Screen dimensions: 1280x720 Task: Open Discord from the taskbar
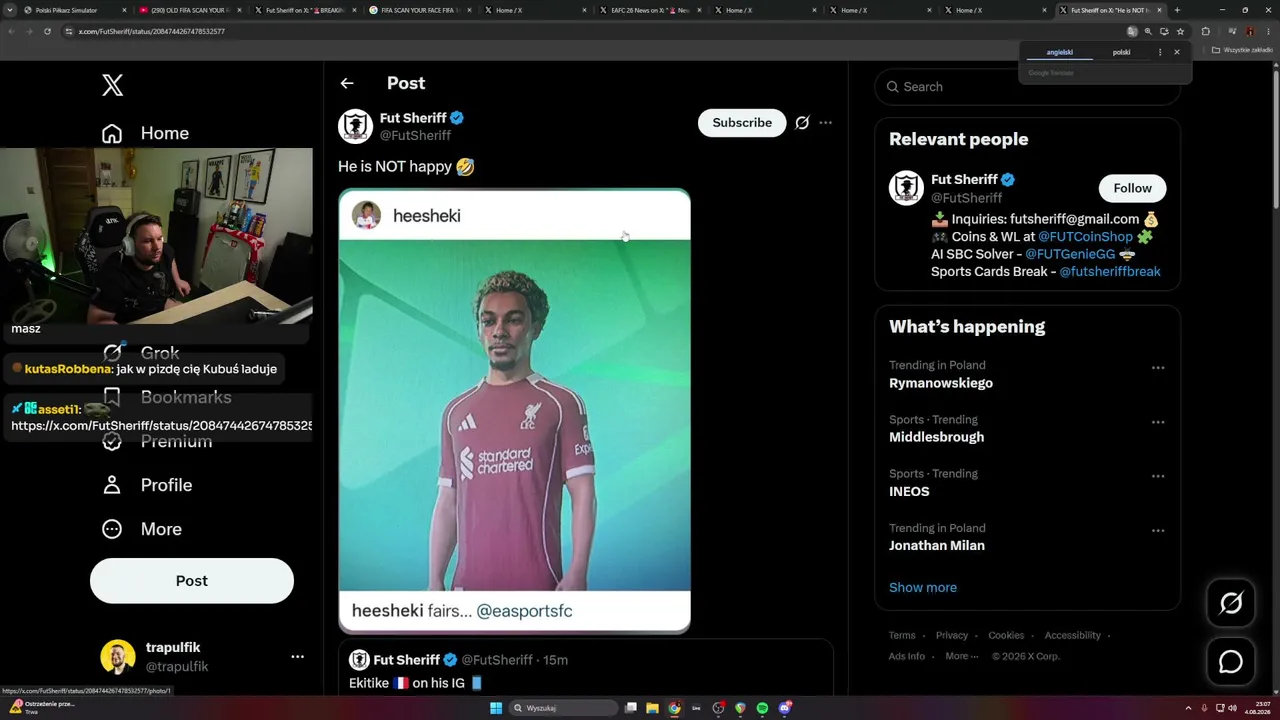pyautogui.click(x=785, y=708)
